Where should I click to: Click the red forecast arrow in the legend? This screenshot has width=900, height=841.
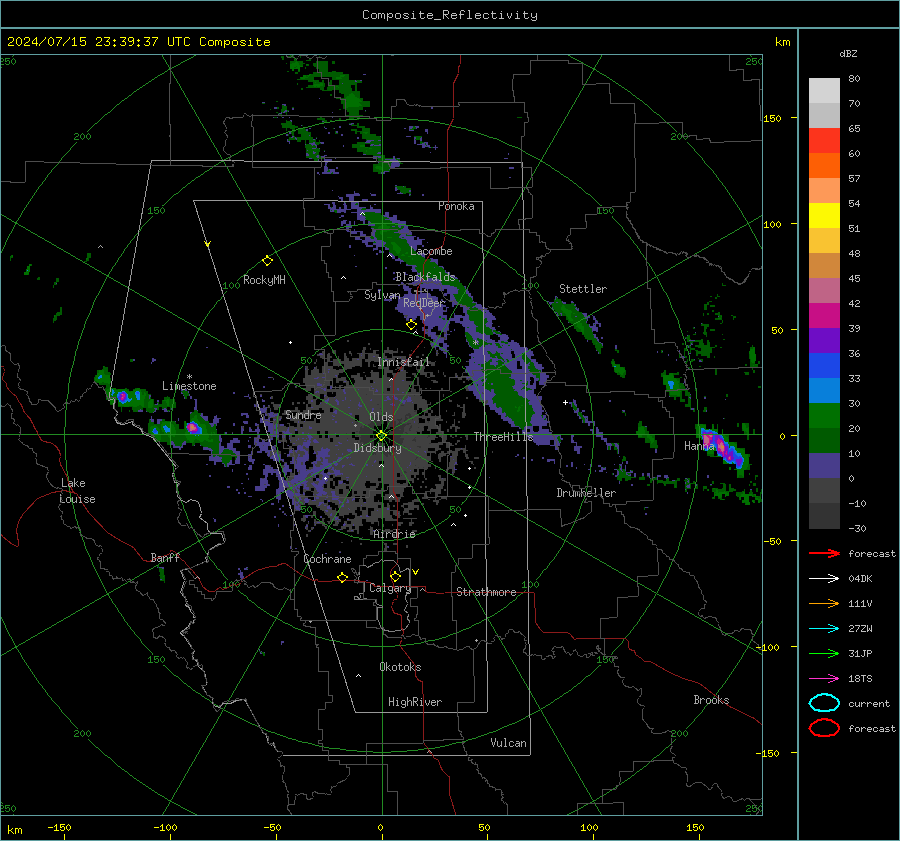pos(824,553)
